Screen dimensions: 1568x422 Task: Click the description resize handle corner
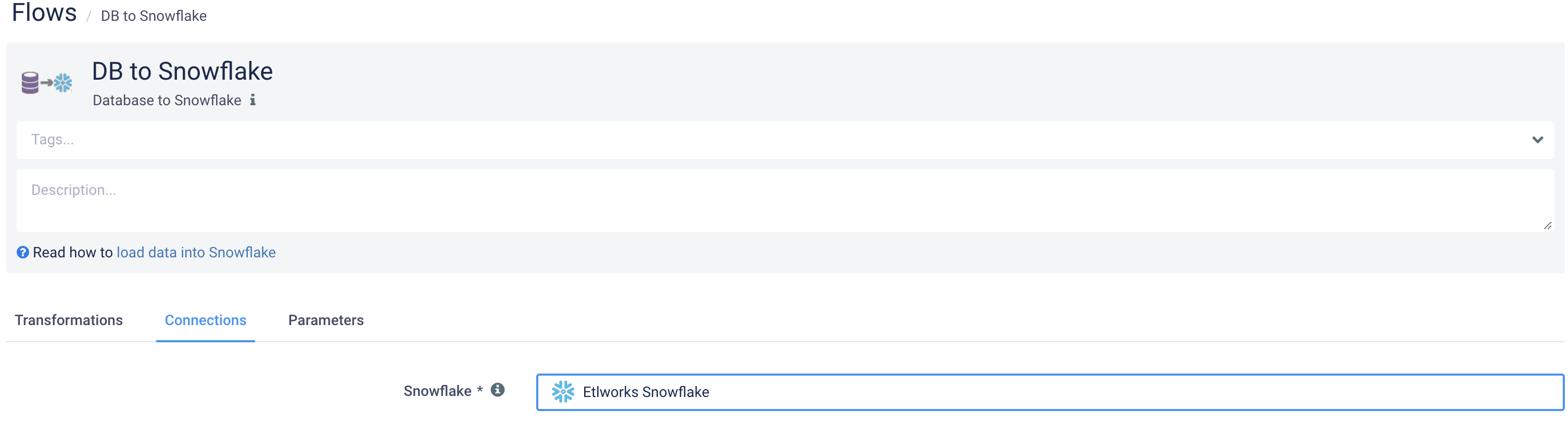pos(1547,225)
